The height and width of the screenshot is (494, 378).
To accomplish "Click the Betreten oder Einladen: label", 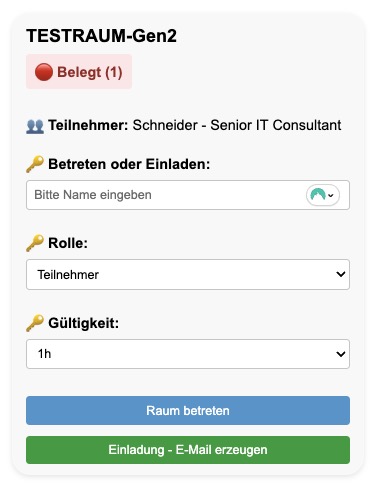I will click(x=129, y=164).
